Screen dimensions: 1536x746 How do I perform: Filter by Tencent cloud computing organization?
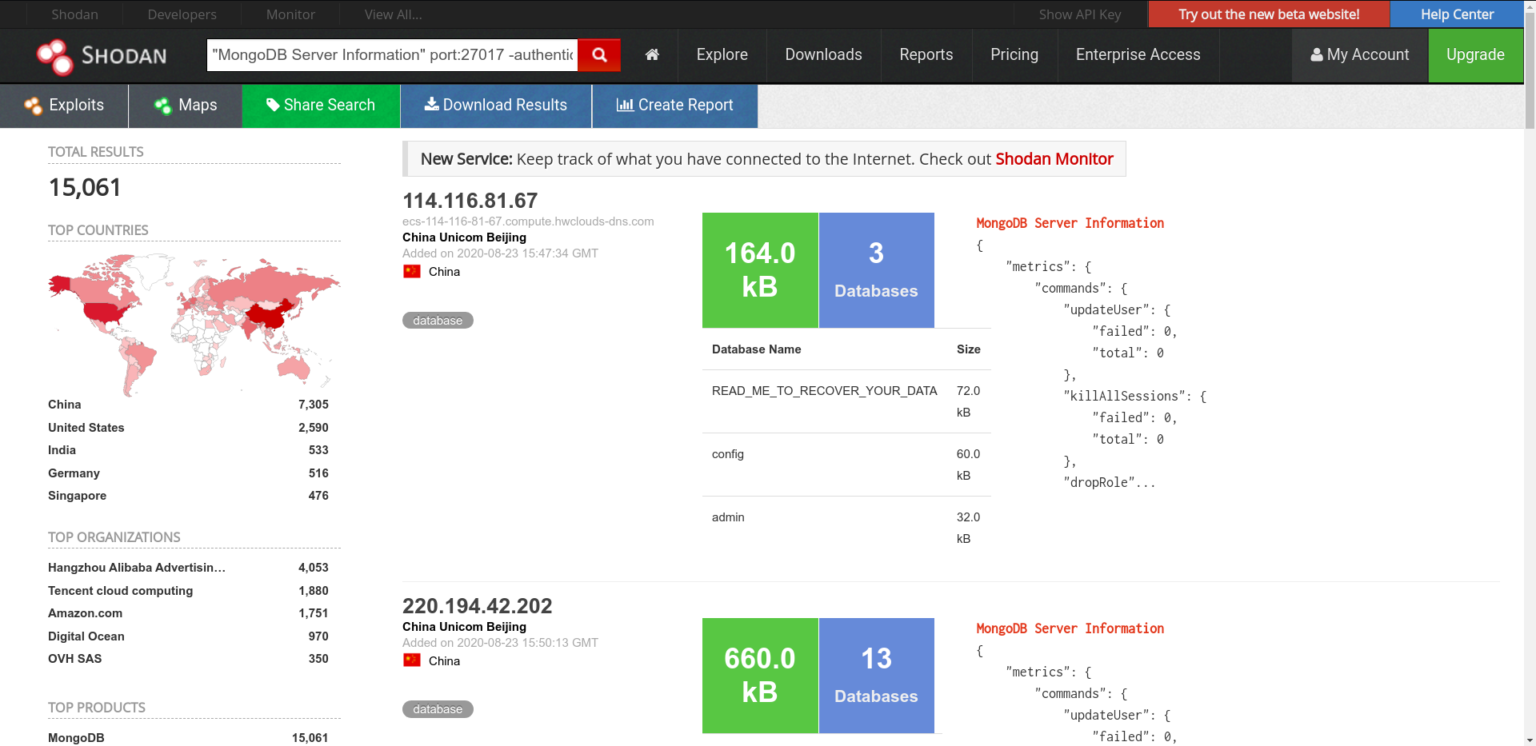[120, 591]
